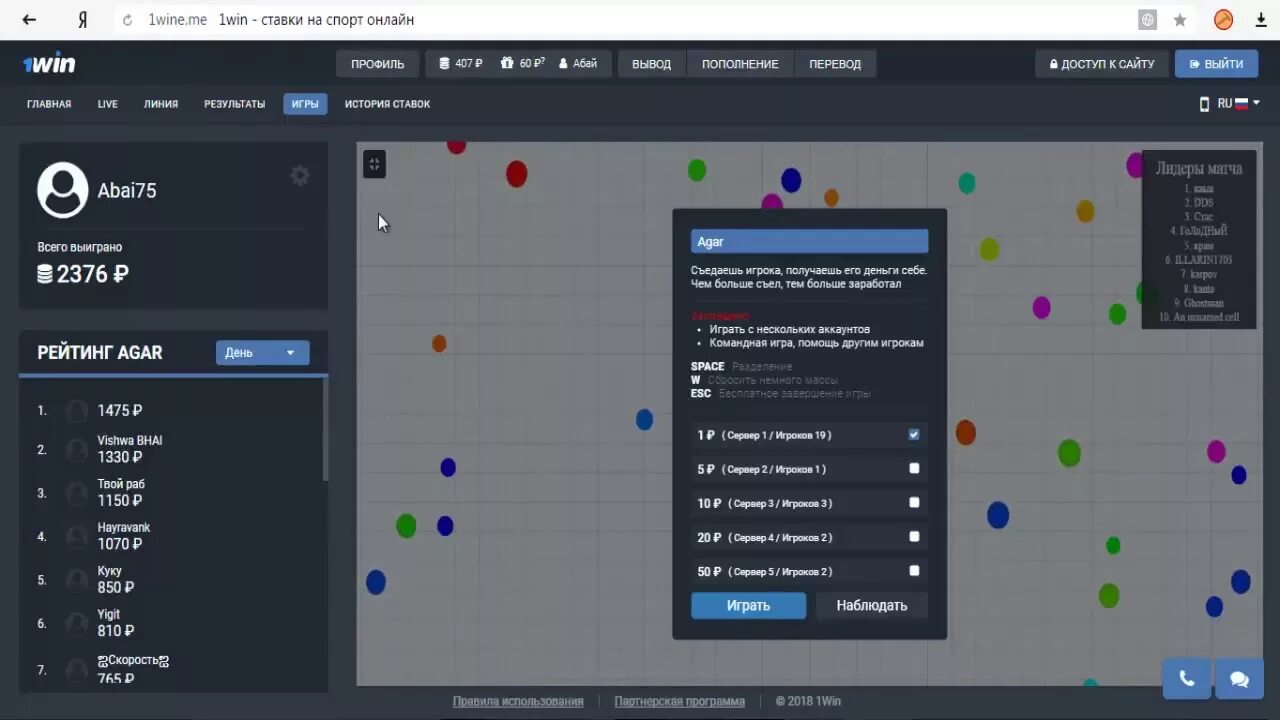
Task: Click Yigit's avatar in rating
Action: point(76,624)
